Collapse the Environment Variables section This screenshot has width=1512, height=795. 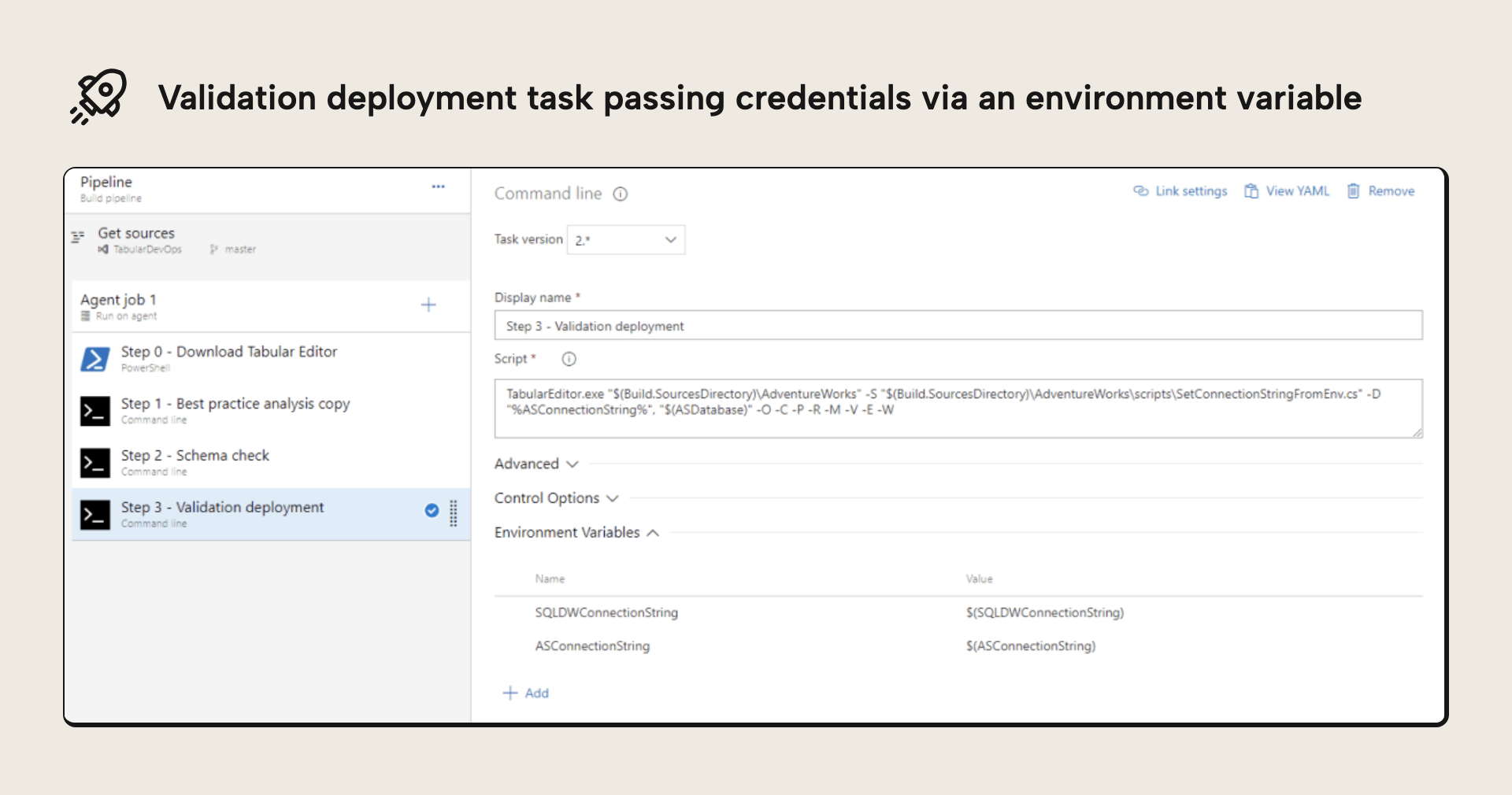576,532
